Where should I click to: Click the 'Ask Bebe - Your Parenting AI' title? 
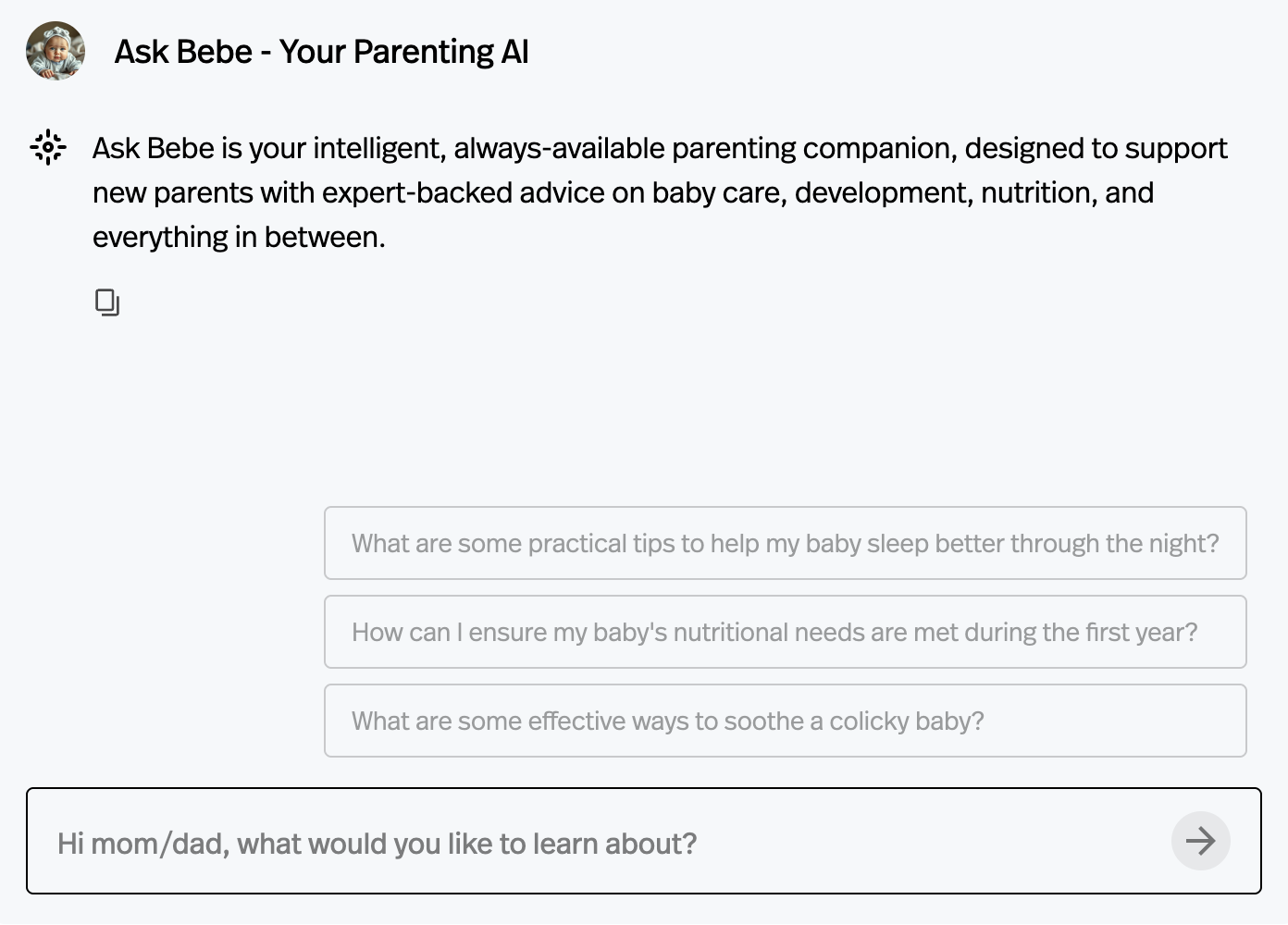coord(321,52)
